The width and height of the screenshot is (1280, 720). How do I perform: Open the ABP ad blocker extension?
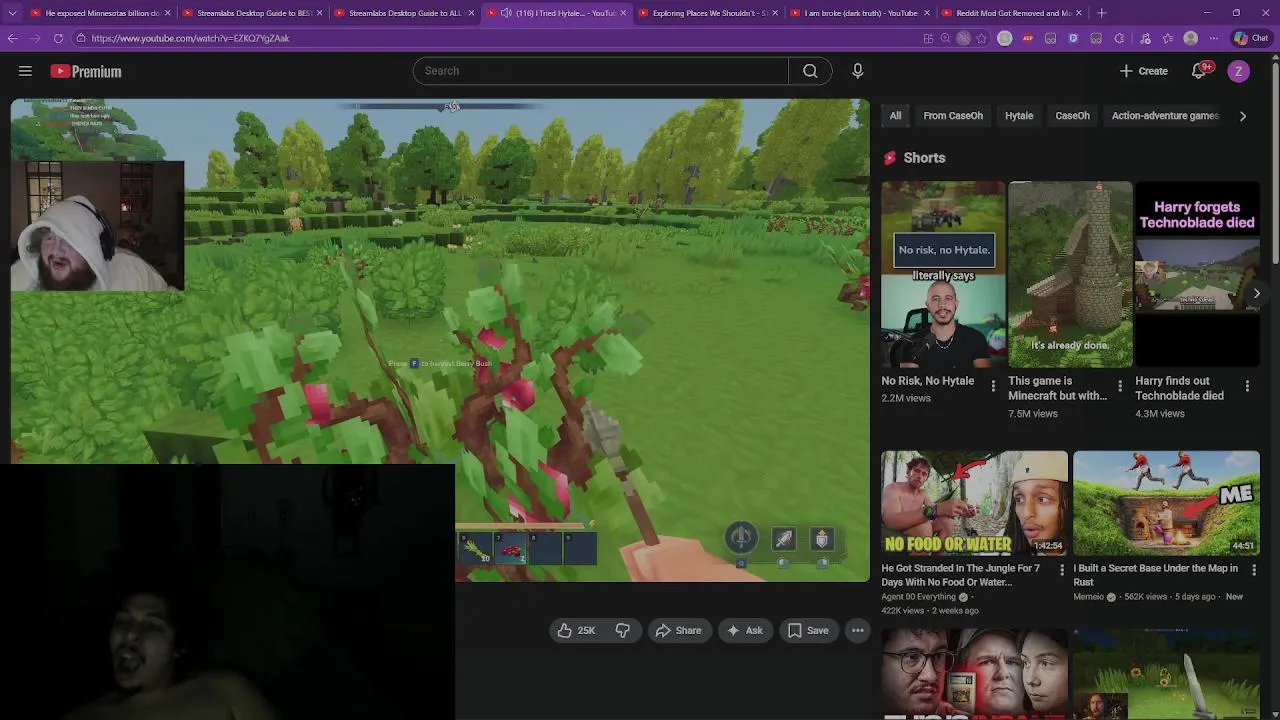(1027, 38)
